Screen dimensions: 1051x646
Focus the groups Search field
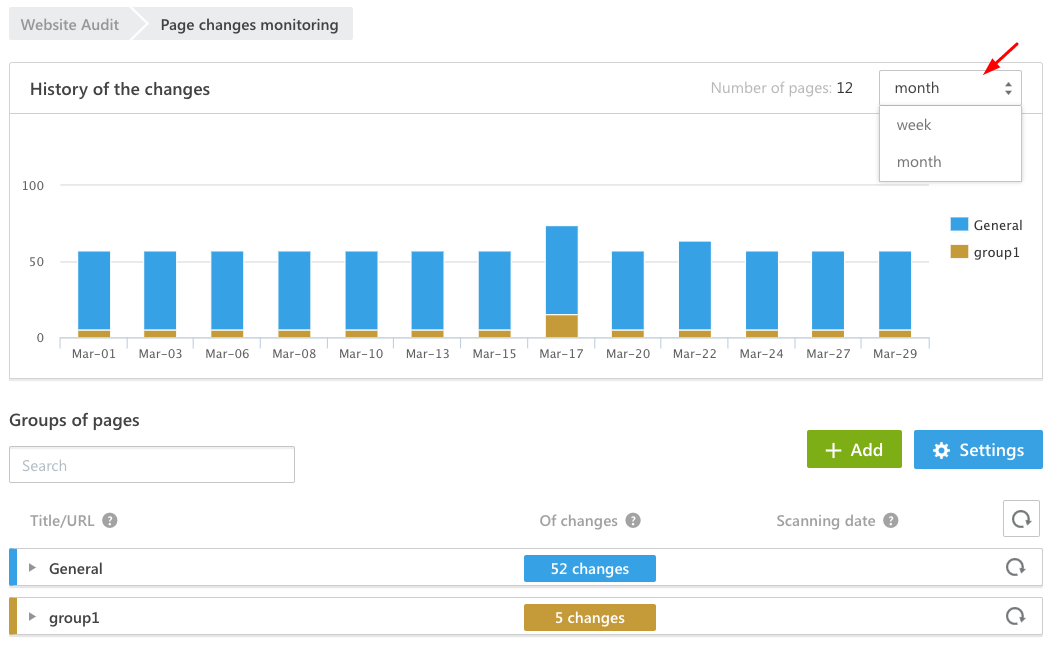click(152, 465)
